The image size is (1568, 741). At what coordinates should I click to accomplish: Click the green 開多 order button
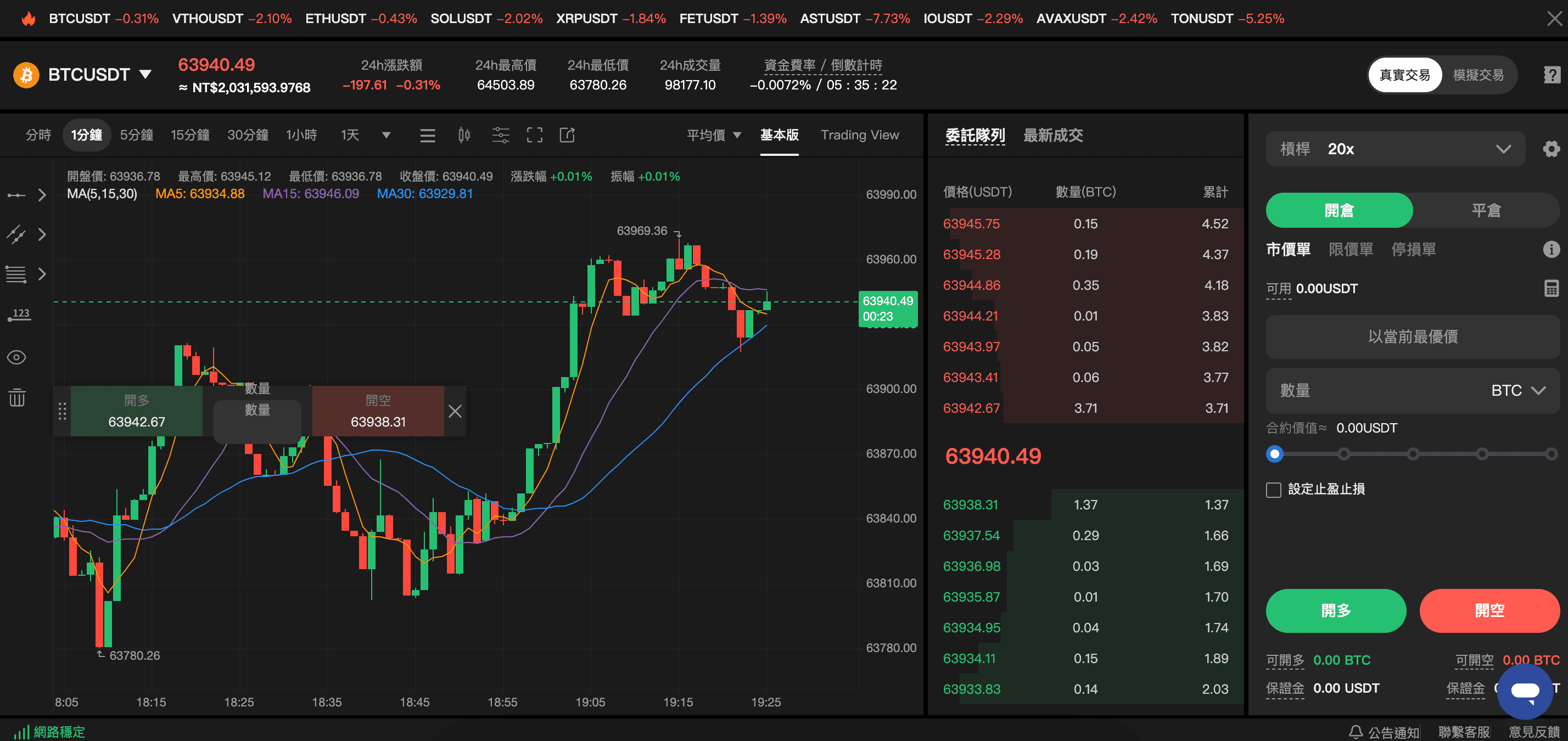click(1335, 610)
